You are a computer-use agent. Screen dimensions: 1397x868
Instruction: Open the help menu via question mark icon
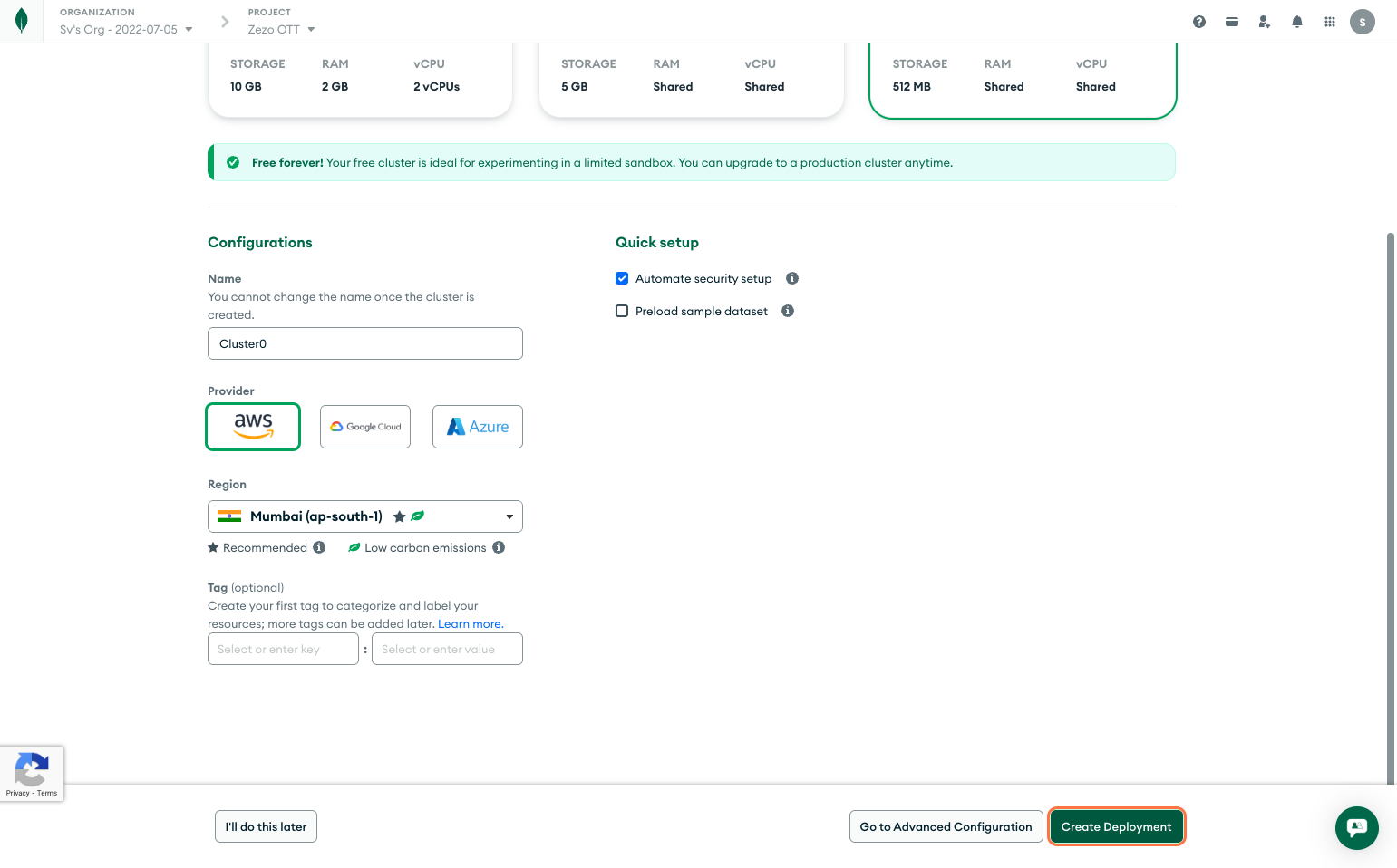pyautogui.click(x=1198, y=21)
